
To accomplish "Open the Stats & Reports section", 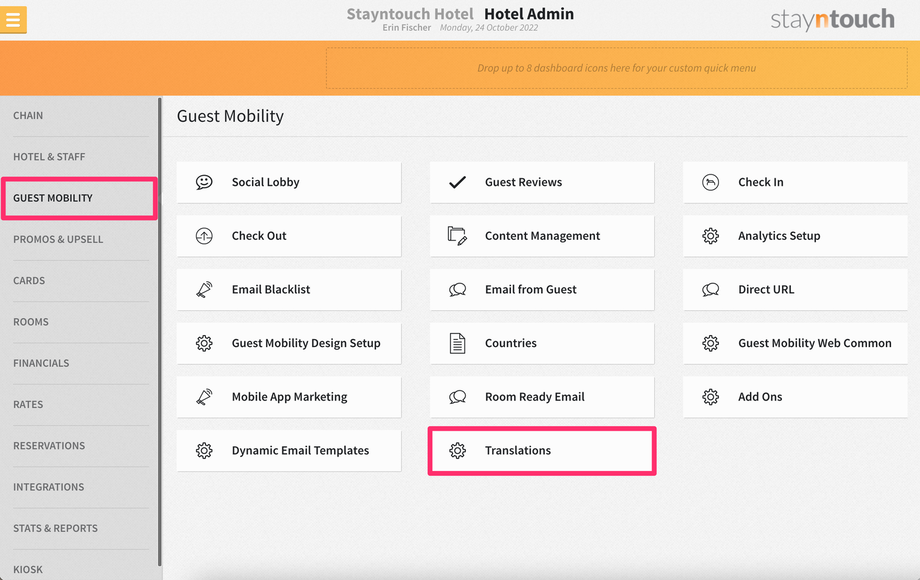I will pos(80,528).
